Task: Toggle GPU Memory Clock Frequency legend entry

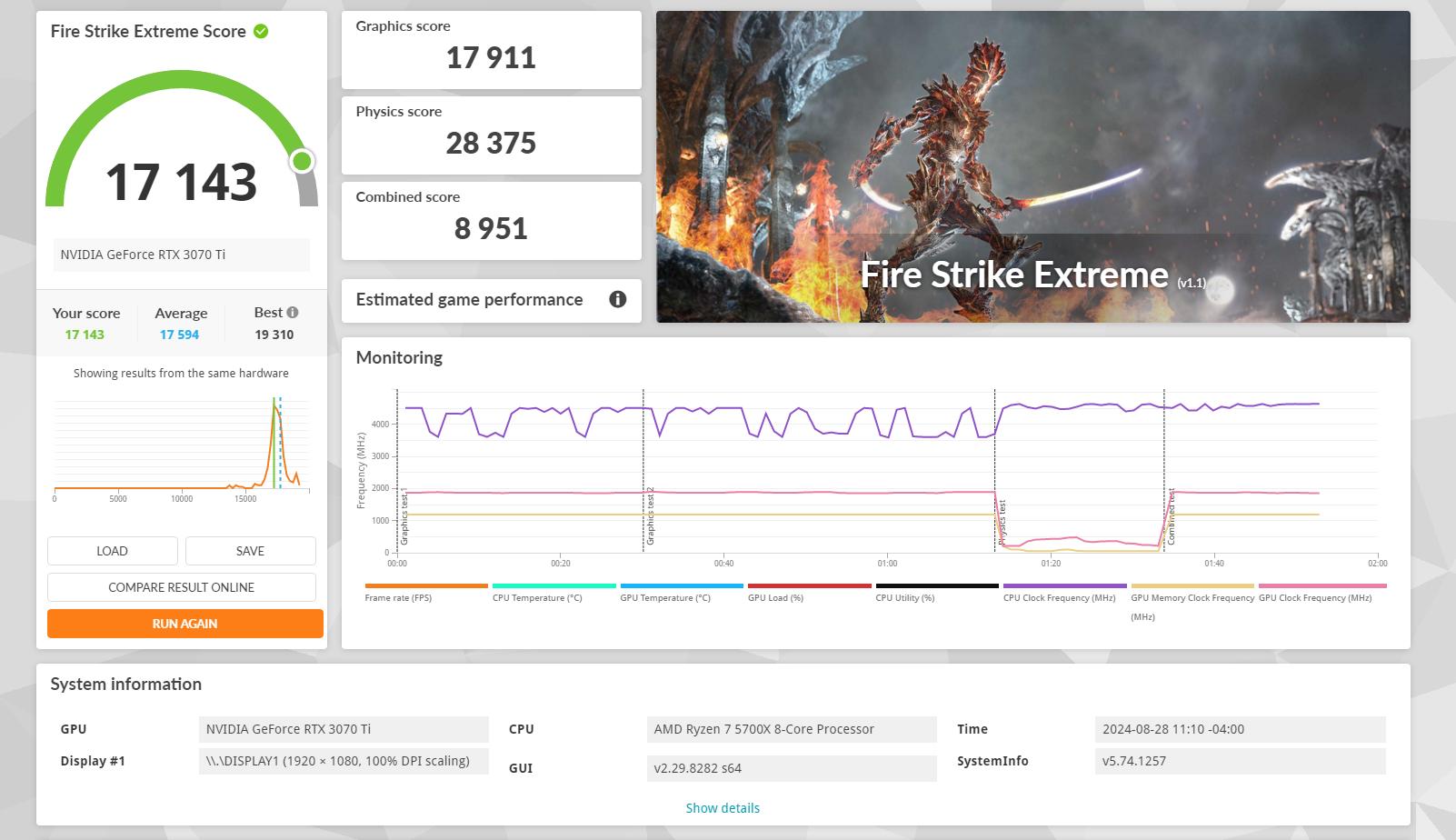Action: point(1192,602)
